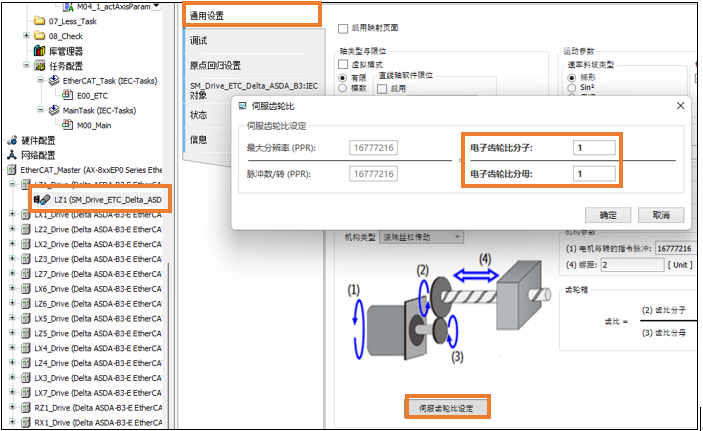Open the E00_ETC program call icon

pos(68,96)
